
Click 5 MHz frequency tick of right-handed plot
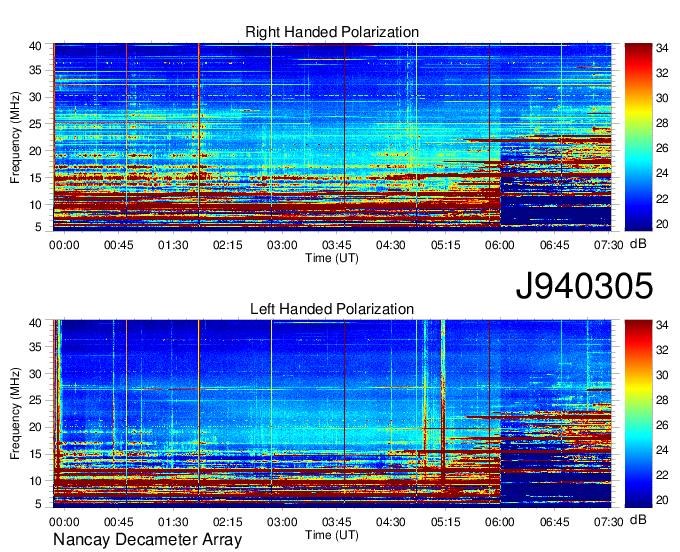pyautogui.click(x=38, y=226)
